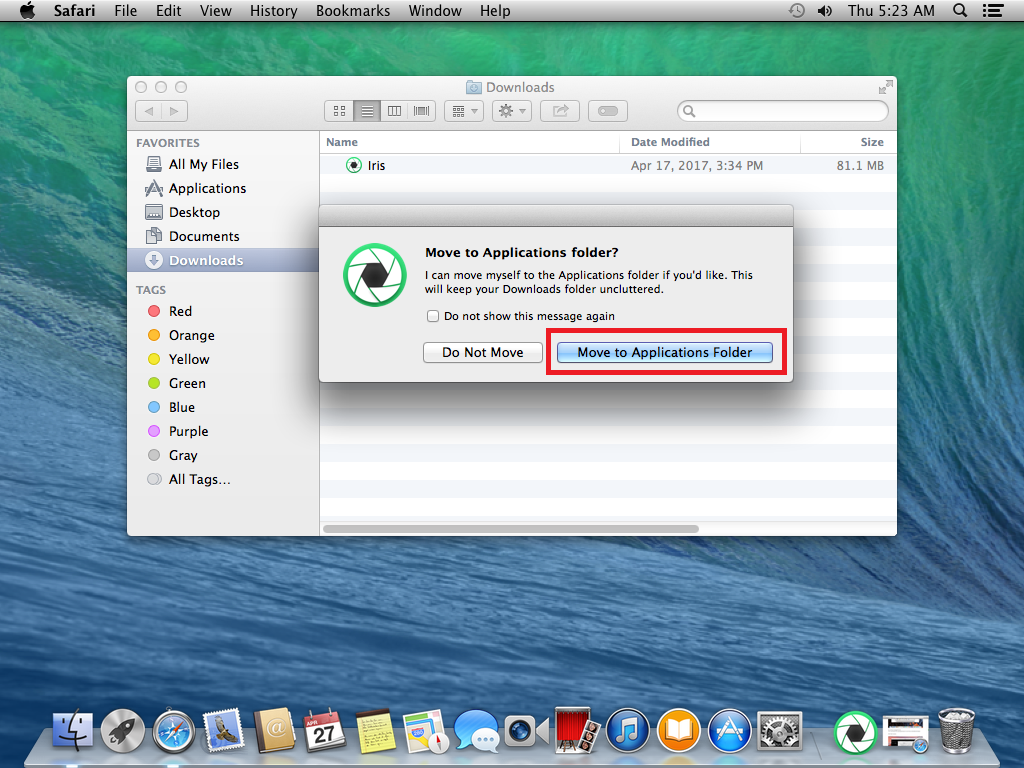This screenshot has height=768, width=1024.
Task: Select the Blue tag
Action: pos(223,408)
